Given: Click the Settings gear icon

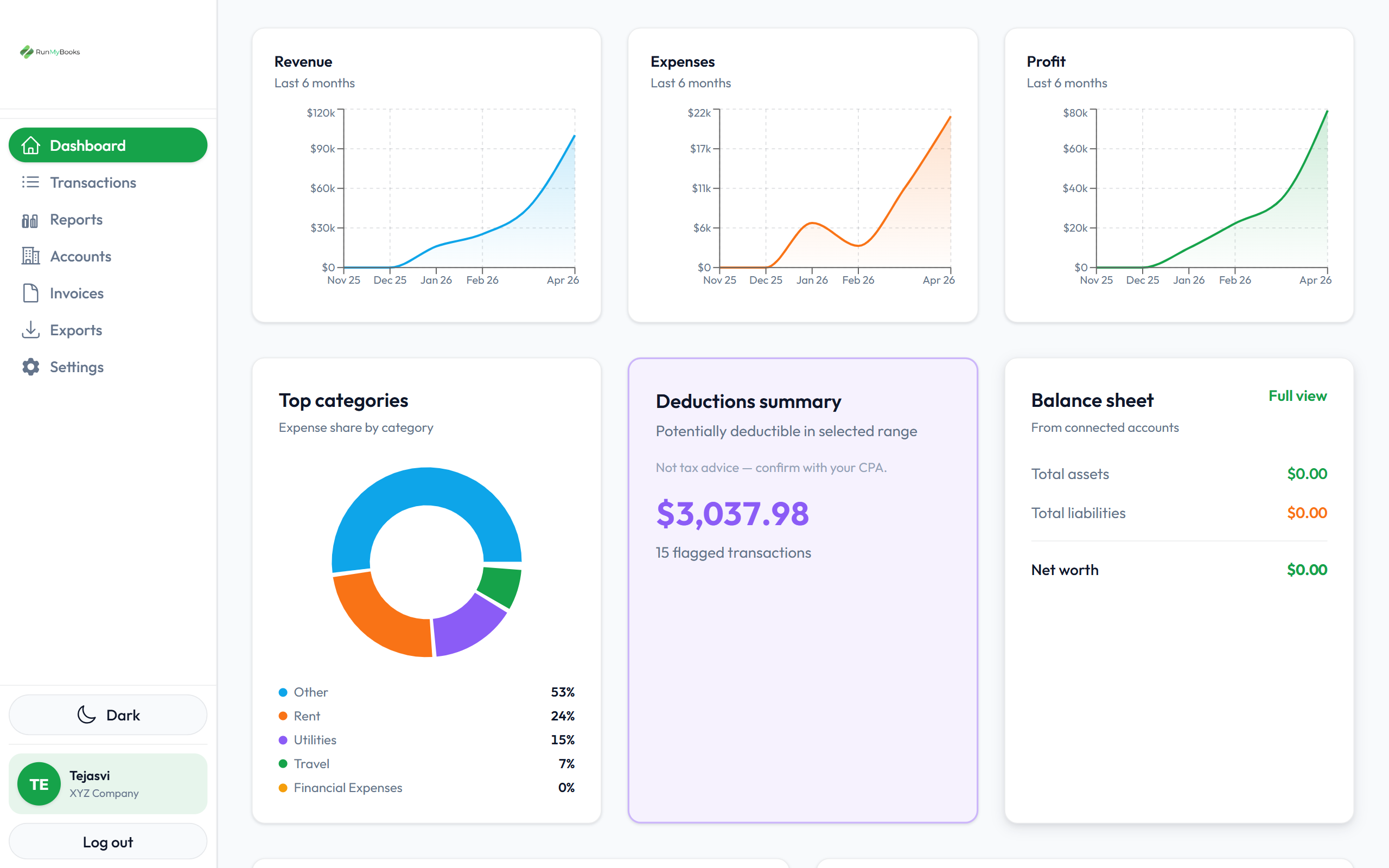Looking at the screenshot, I should pos(30,367).
